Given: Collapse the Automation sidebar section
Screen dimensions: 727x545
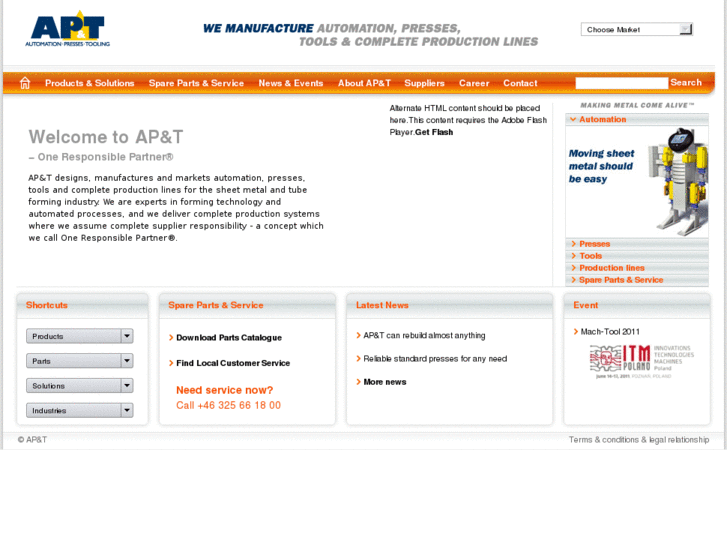Looking at the screenshot, I should coord(637,119).
